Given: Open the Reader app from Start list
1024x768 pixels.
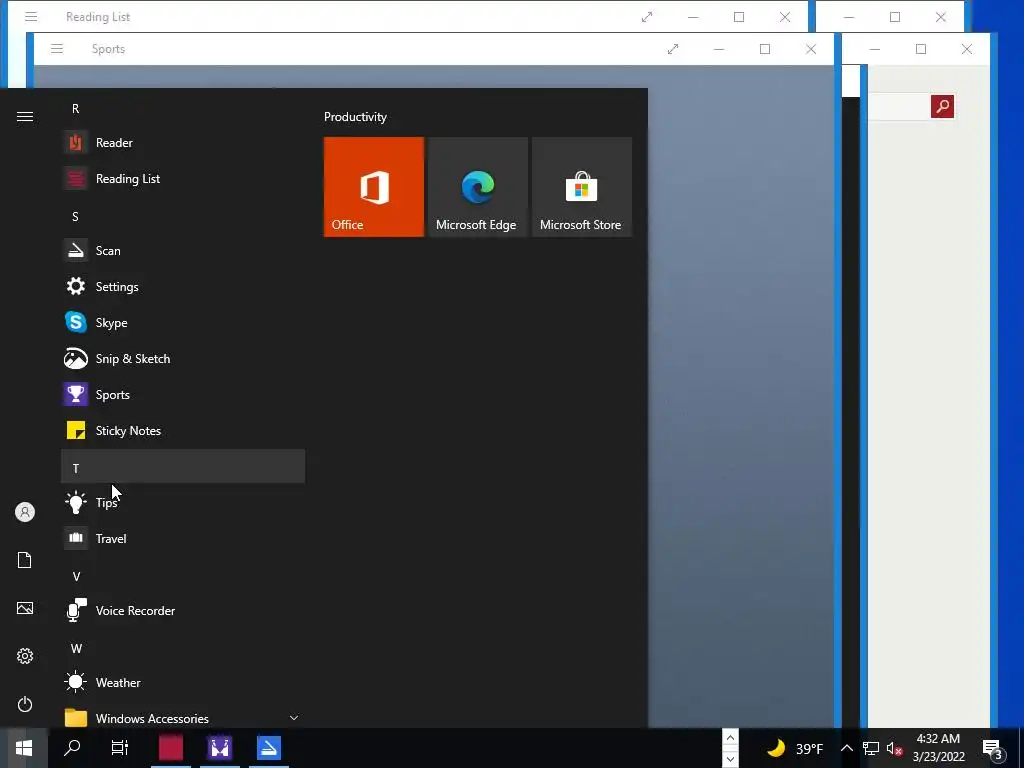Looking at the screenshot, I should [x=183, y=142].
